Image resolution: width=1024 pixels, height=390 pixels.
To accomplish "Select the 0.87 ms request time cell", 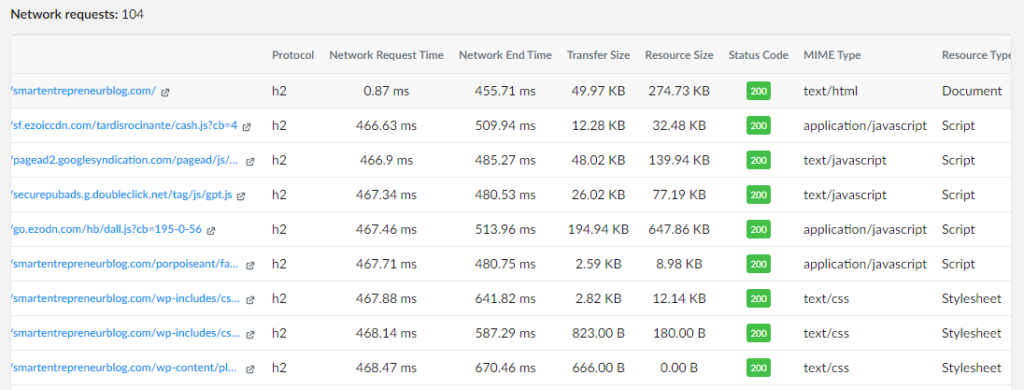I will click(x=387, y=91).
